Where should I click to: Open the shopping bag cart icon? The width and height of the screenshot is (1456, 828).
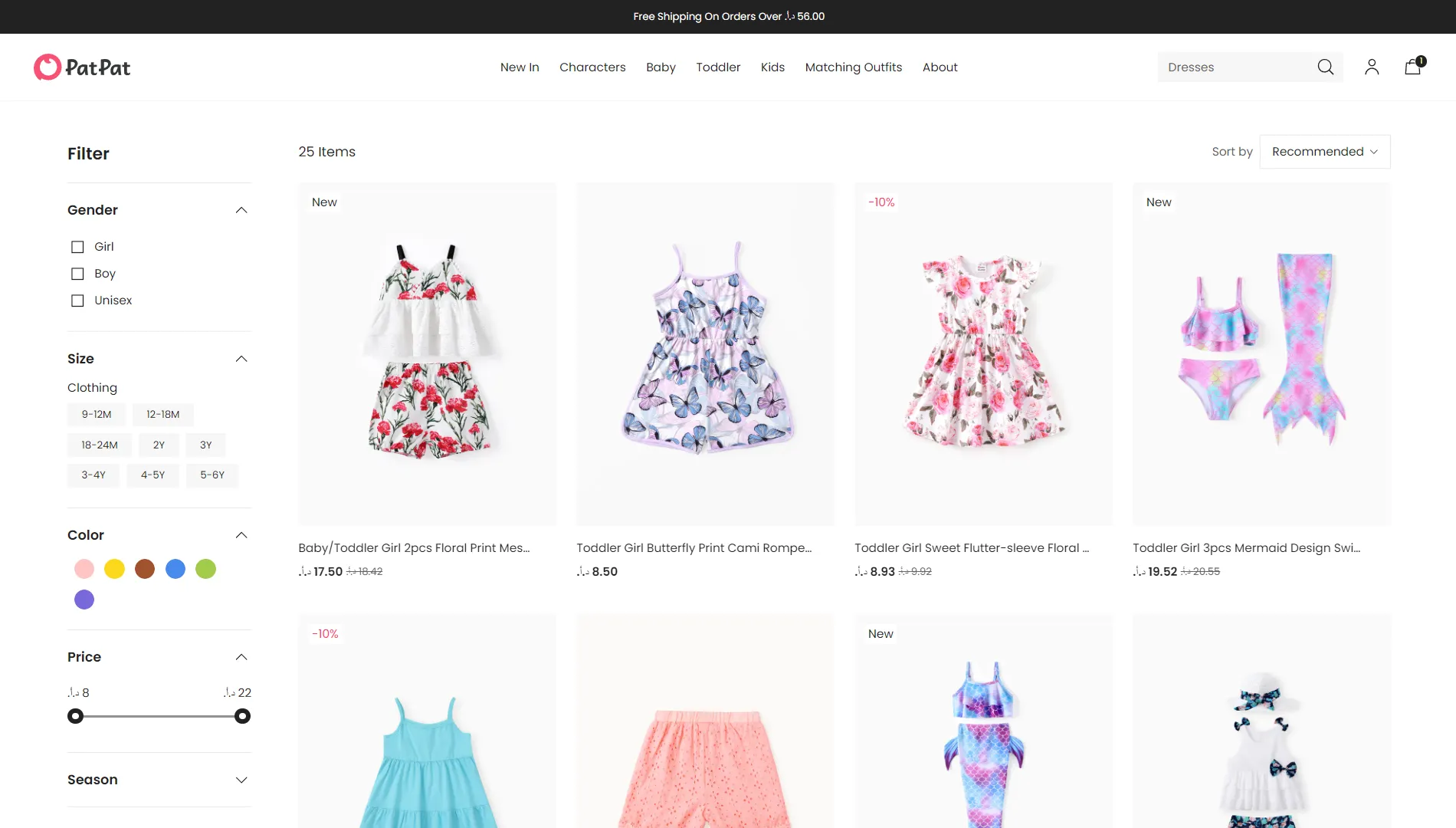[1413, 67]
